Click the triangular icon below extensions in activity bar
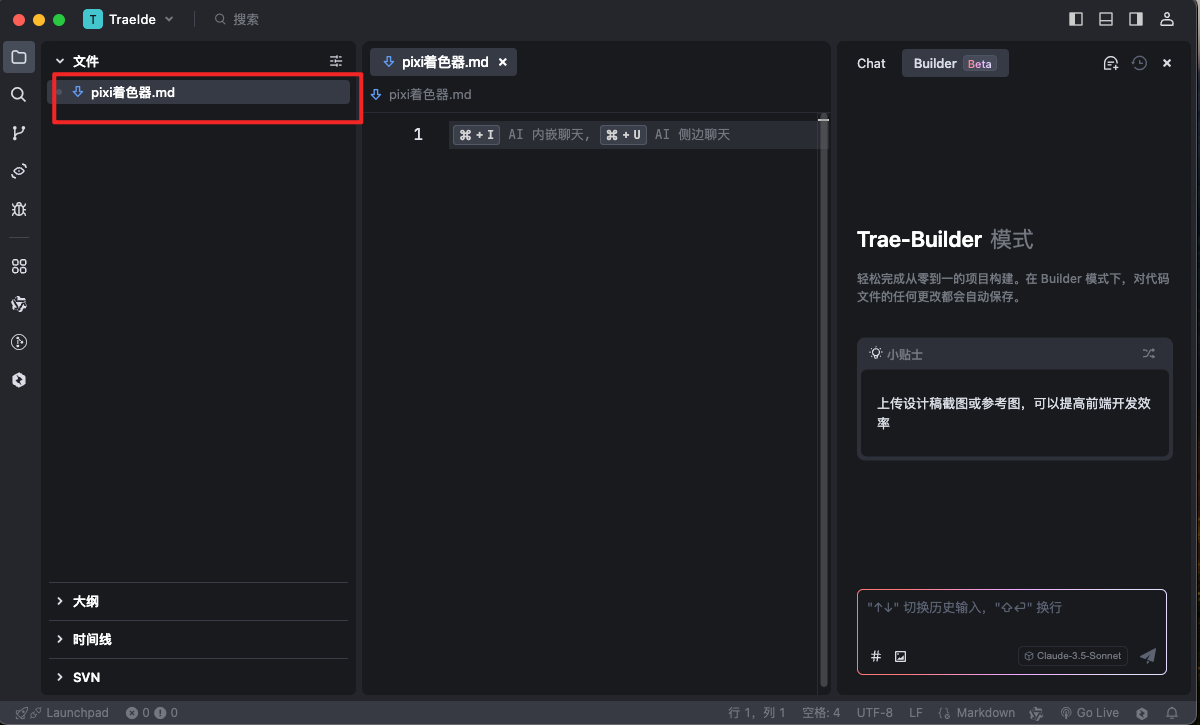The image size is (1200, 725). [x=19, y=304]
